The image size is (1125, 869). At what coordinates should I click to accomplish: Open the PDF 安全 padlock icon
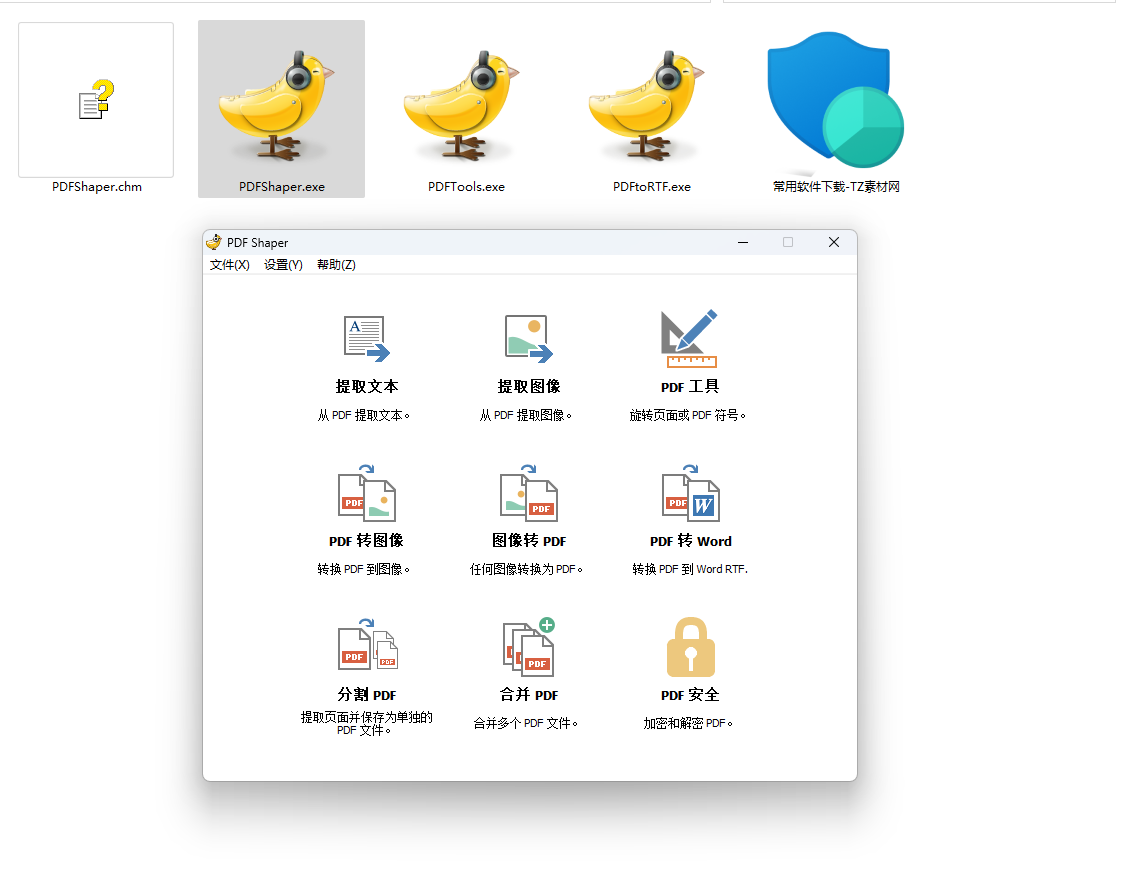click(690, 647)
